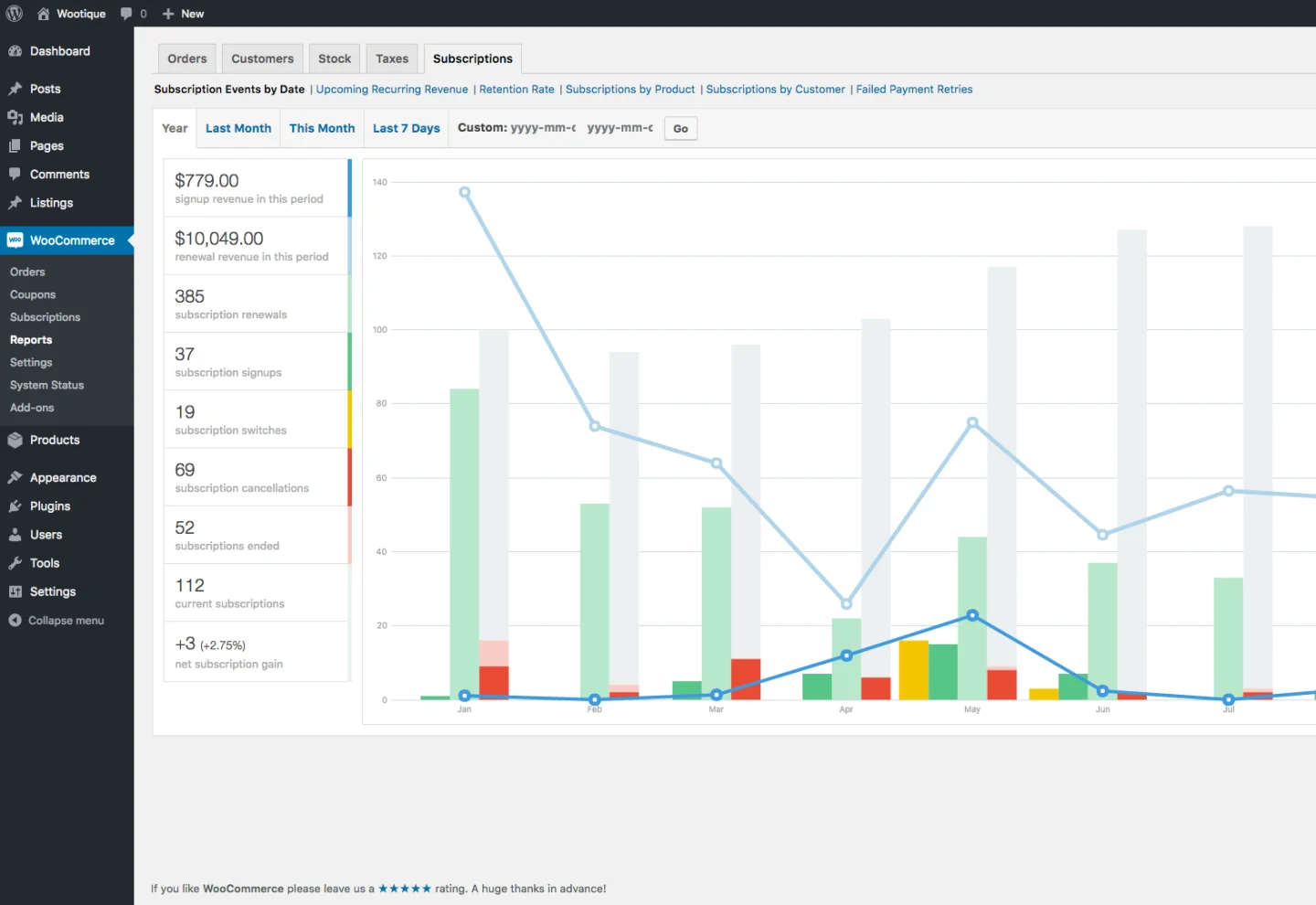Click the WooCommerce logo icon
This screenshot has width=1316, height=905.
pos(15,240)
